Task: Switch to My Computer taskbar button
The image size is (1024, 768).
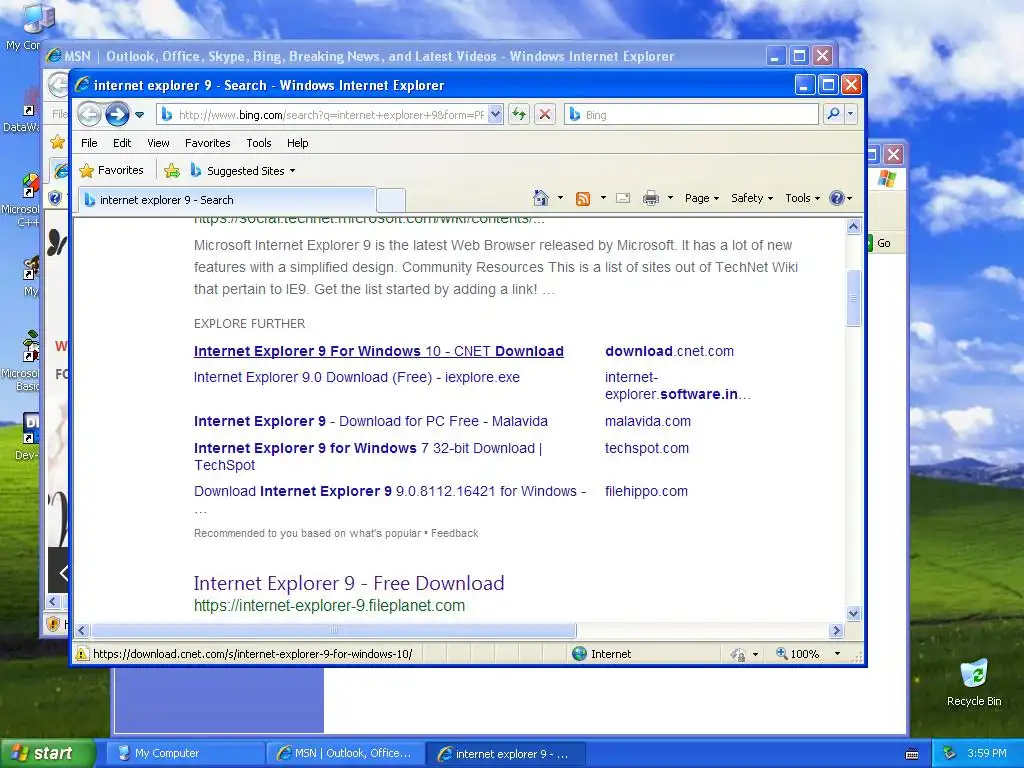Action: tap(184, 753)
